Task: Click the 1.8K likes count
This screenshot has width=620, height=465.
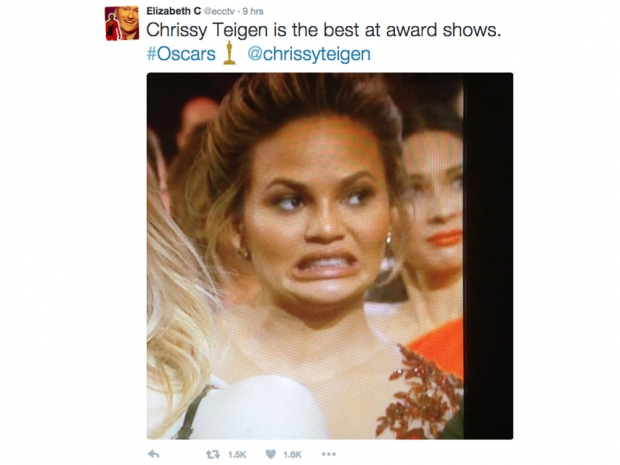Action: 292,455
